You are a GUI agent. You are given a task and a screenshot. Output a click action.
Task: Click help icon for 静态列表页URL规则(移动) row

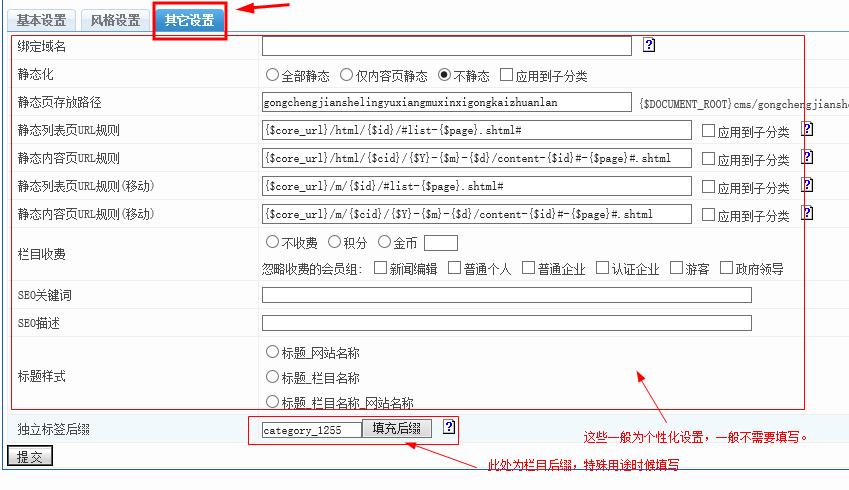point(807,185)
